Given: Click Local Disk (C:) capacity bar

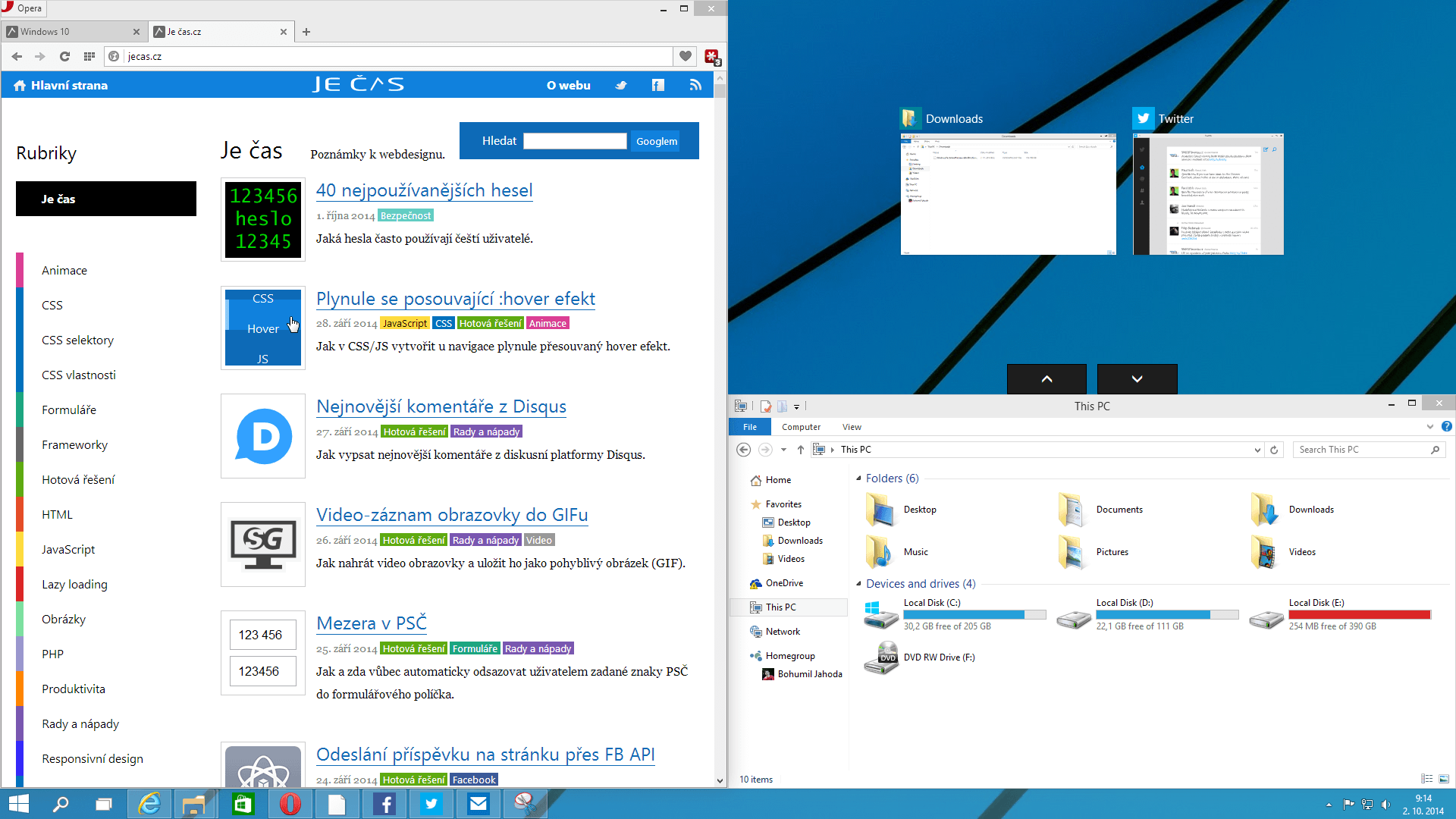Looking at the screenshot, I should pyautogui.click(x=974, y=615).
